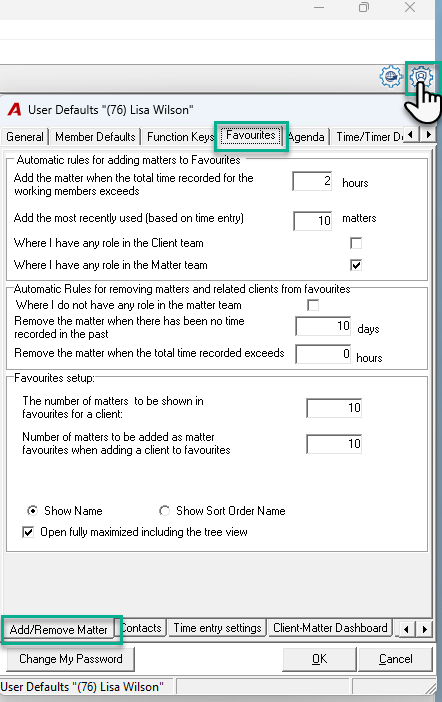Edit the no-time-recorded days field
Viewport: 442px width, 702px height.
click(x=323, y=326)
